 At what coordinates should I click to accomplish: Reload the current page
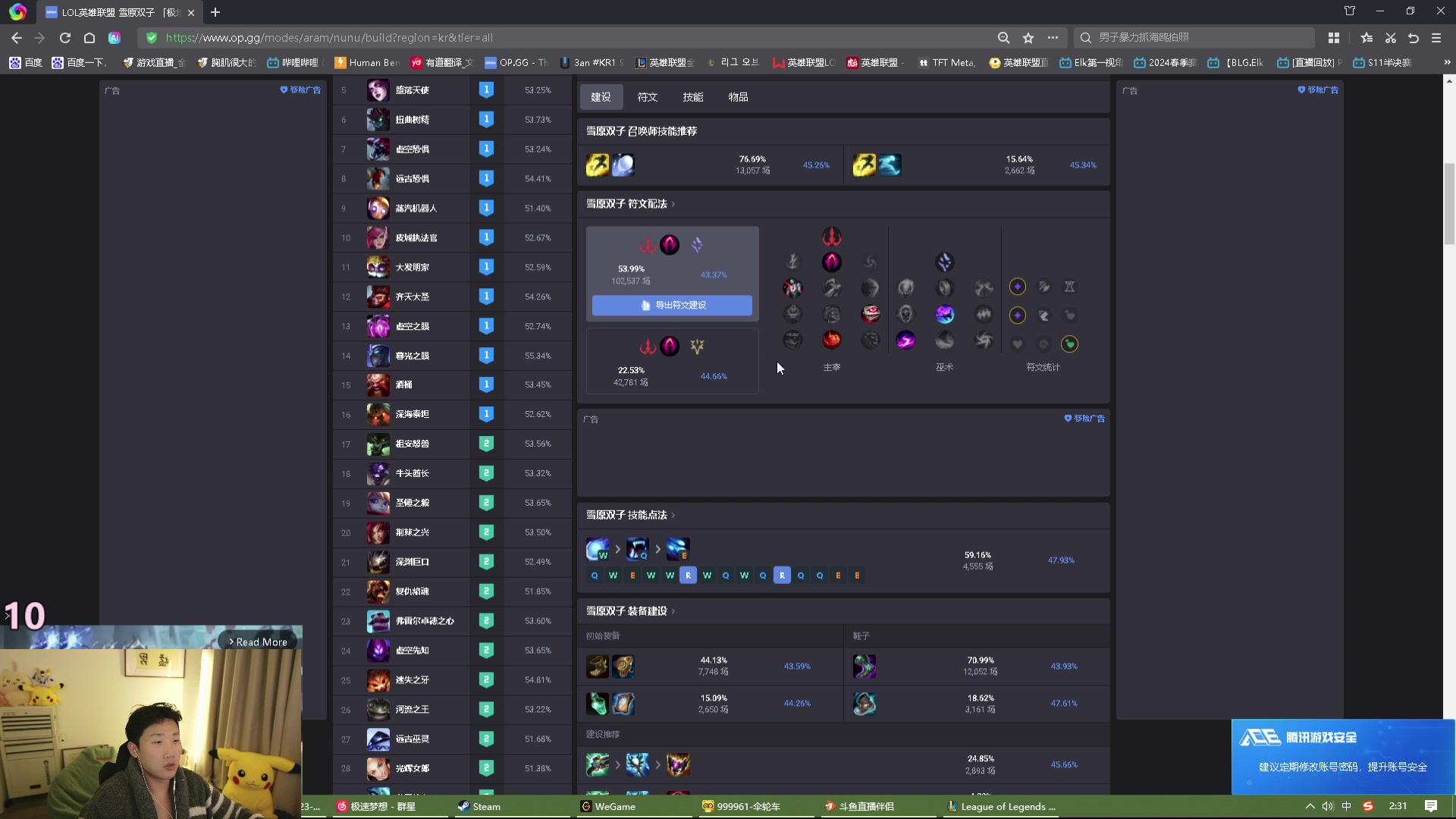tap(65, 38)
